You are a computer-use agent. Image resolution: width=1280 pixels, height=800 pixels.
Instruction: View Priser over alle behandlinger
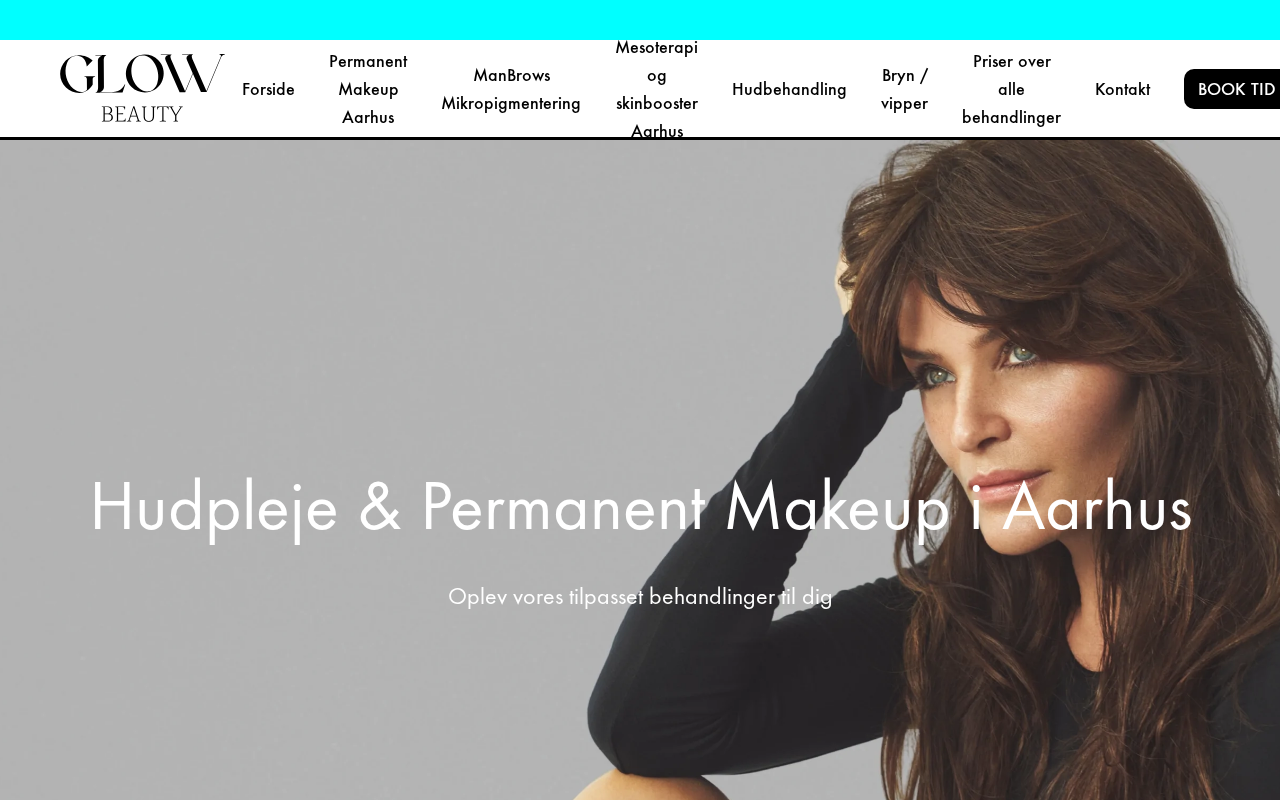click(1011, 89)
